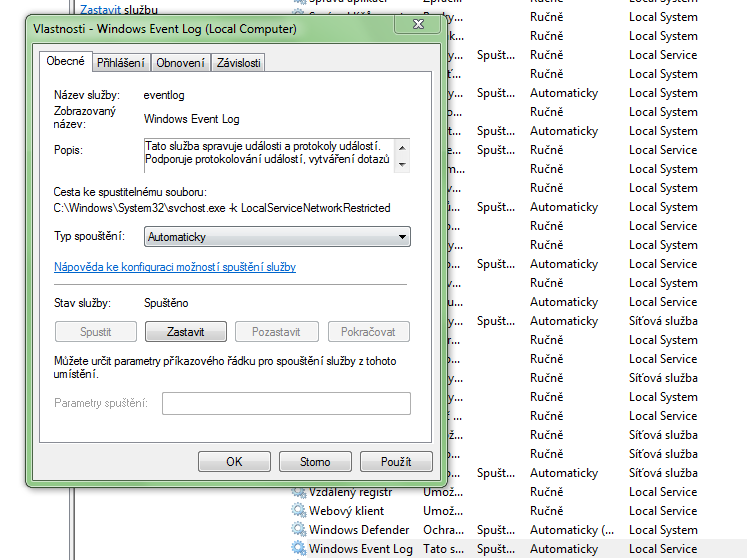The height and width of the screenshot is (560, 755).
Task: Click the svchost.exe executable path text
Action: [x=221, y=208]
